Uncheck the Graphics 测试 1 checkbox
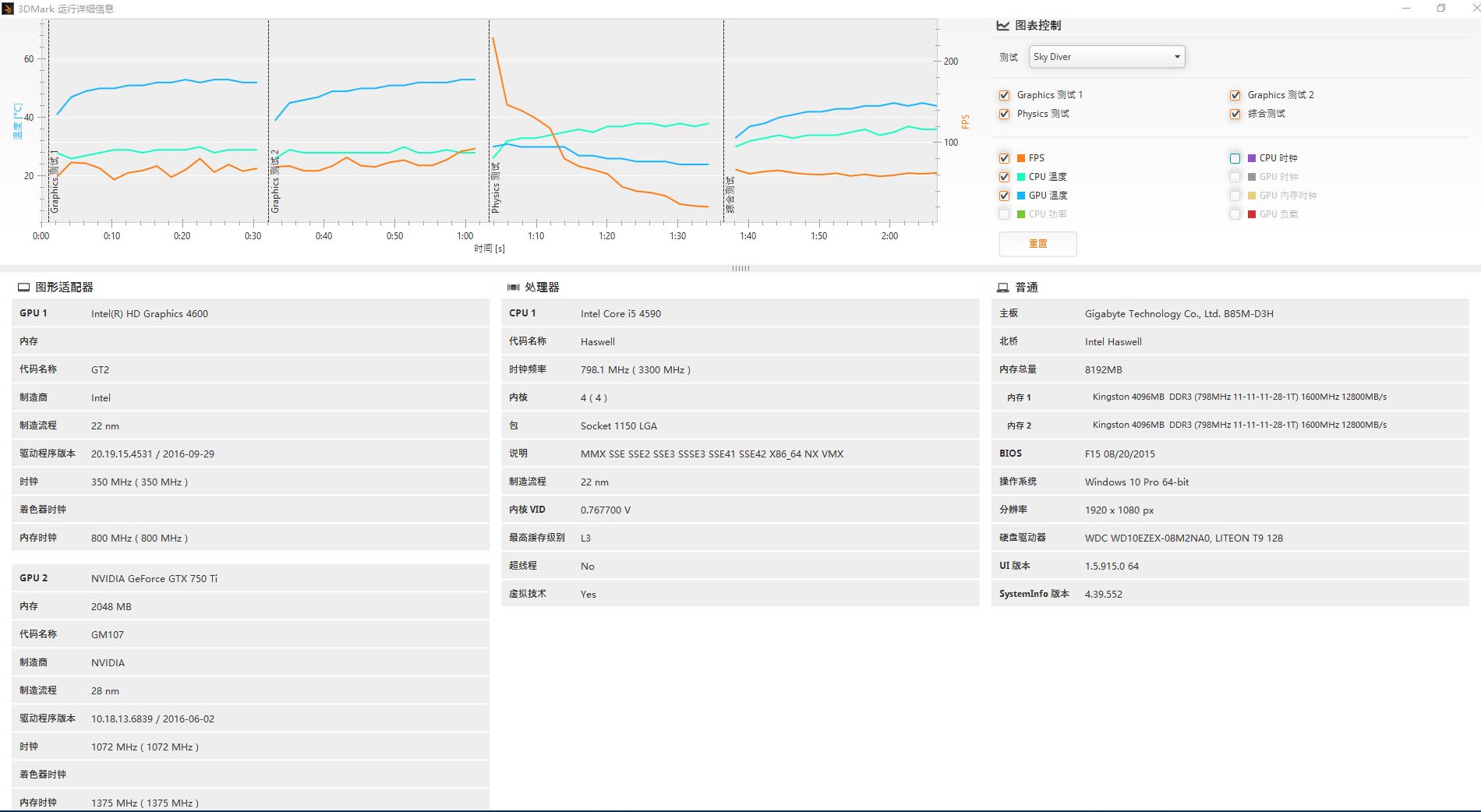Viewport: 1481px width, 812px height. (x=1005, y=95)
